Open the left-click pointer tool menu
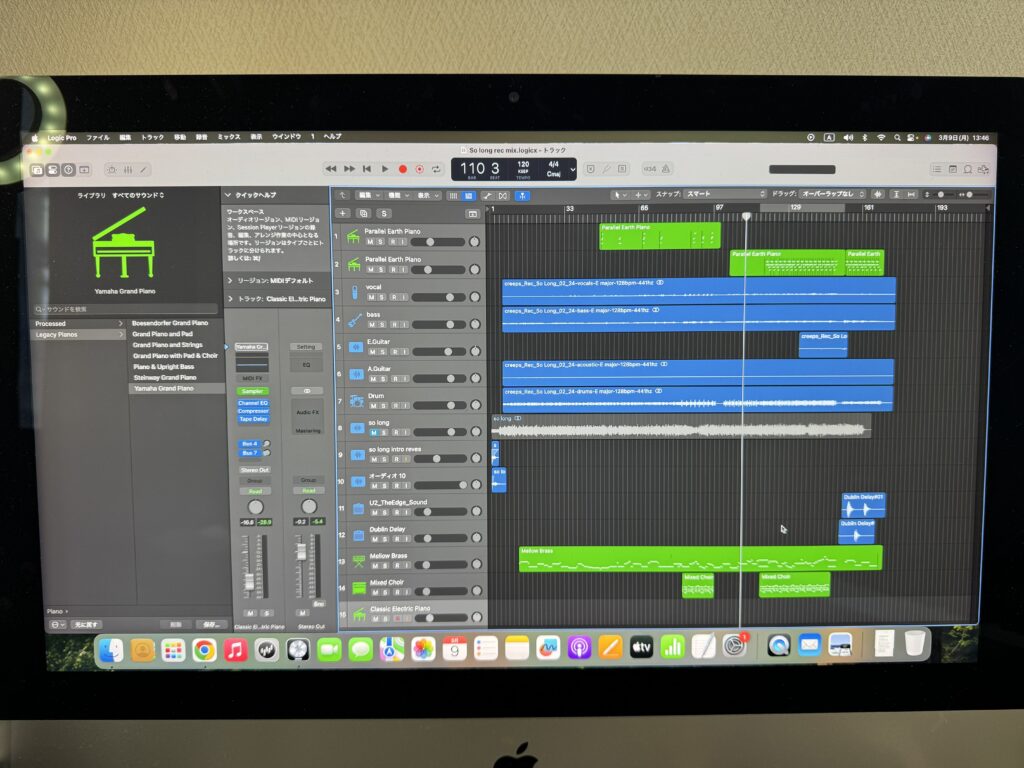Image resolution: width=1024 pixels, height=768 pixels. click(618, 195)
